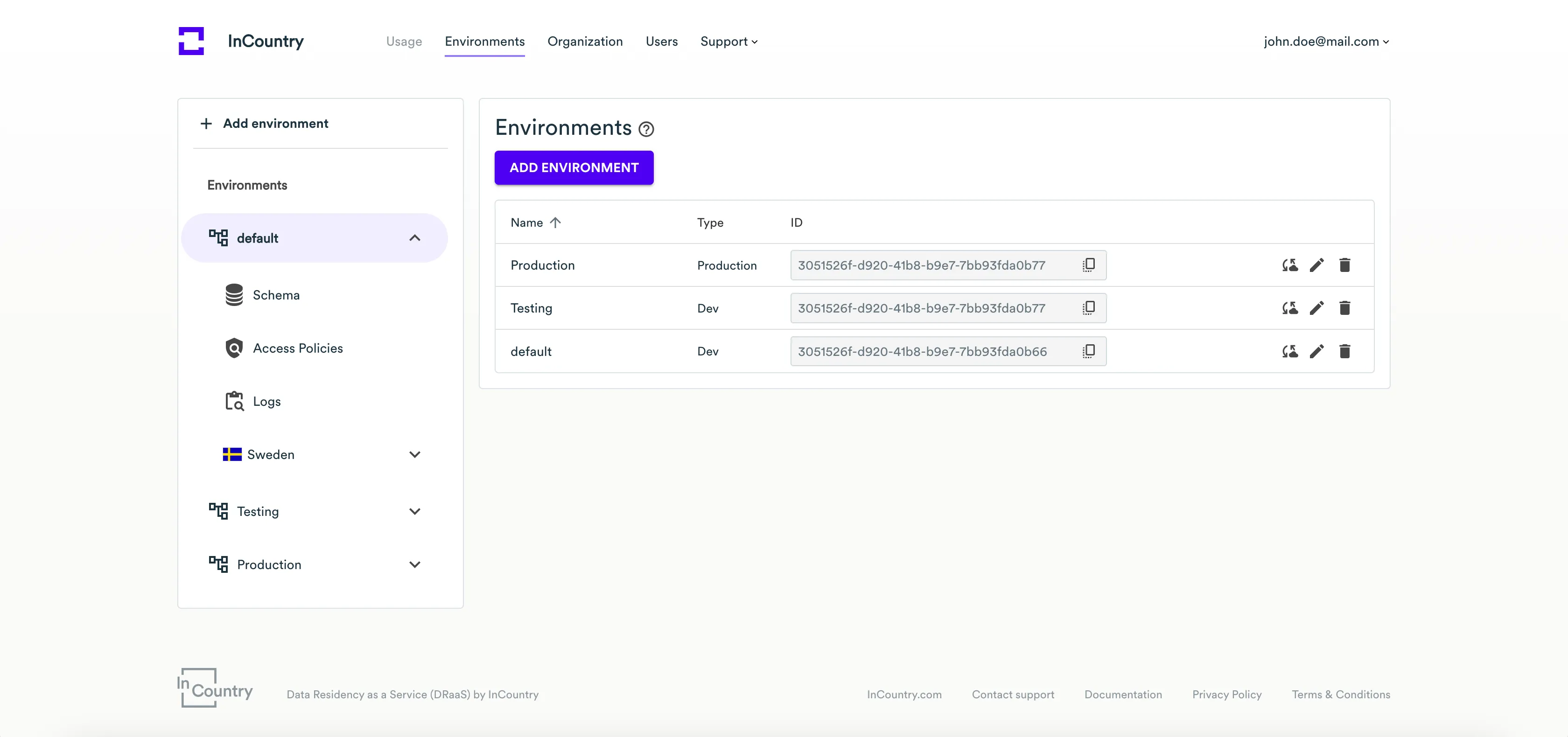Screen dimensions: 1568x737
Task: Delete the Production environment row
Action: (x=1344, y=265)
